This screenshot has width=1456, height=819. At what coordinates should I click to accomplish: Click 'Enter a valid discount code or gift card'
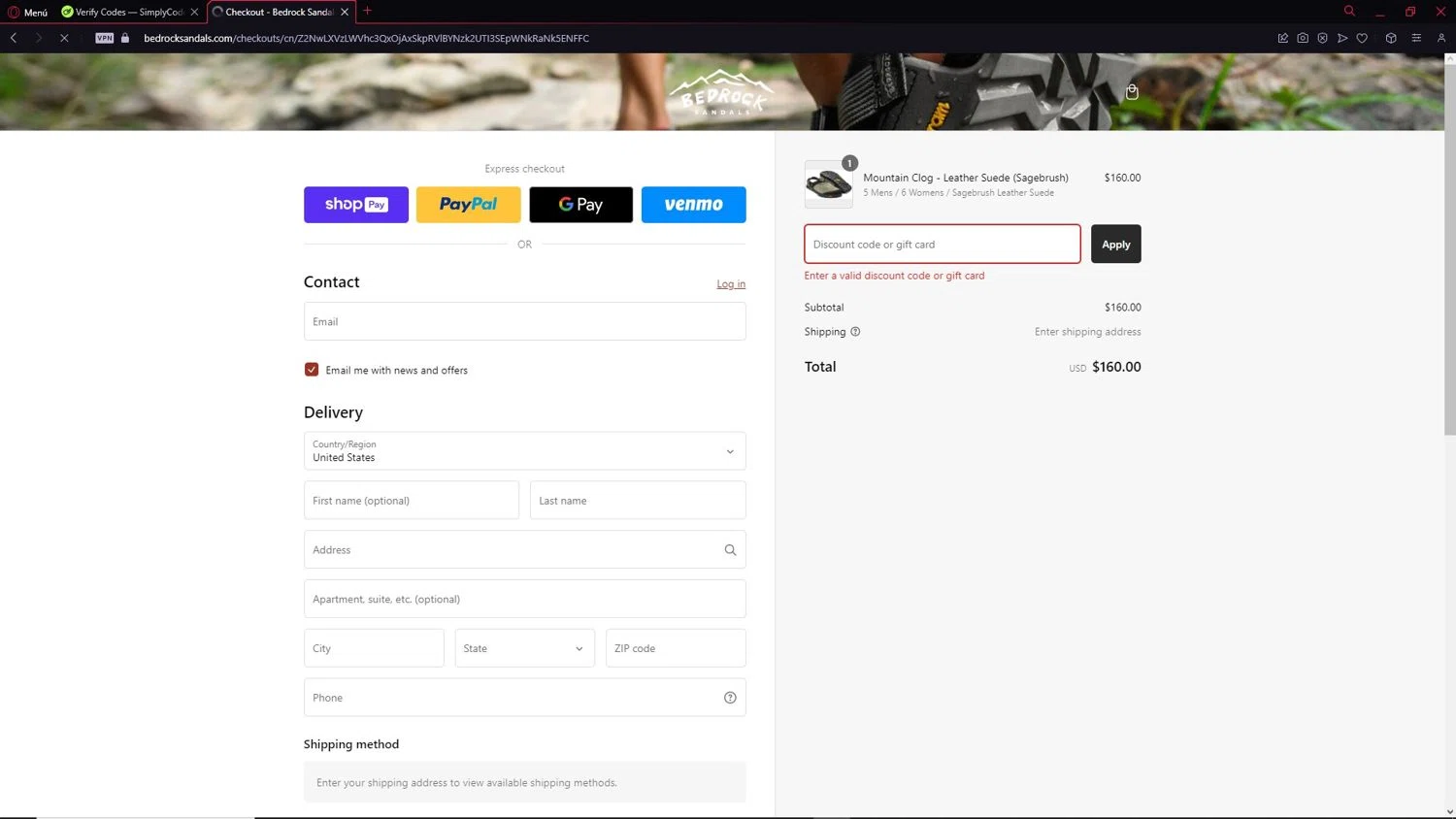pyautogui.click(x=894, y=276)
